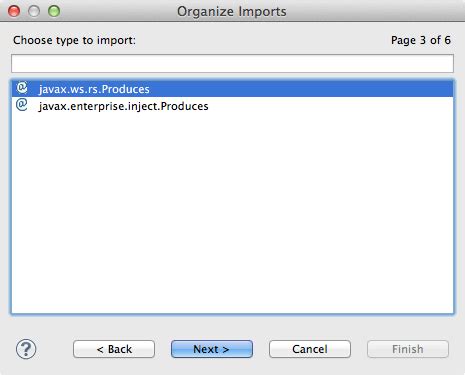Open help via the question mark icon
465x375 pixels.
click(26, 349)
